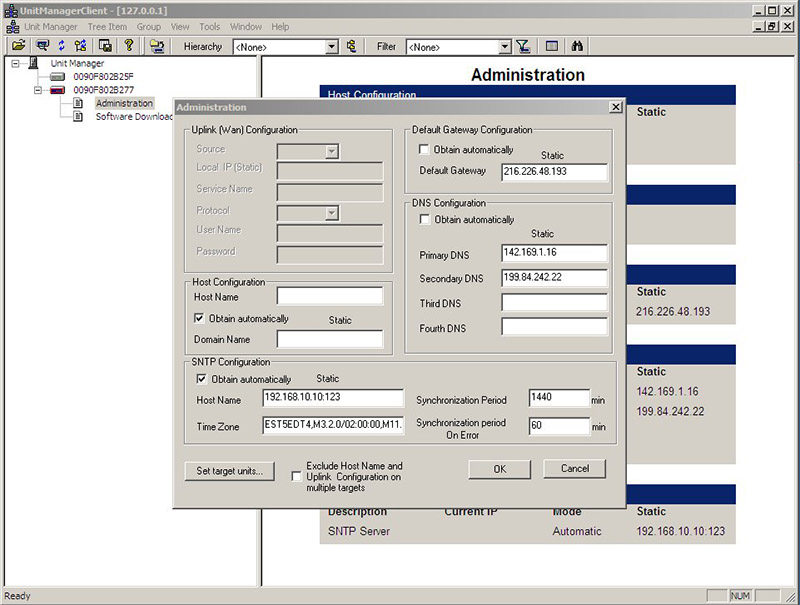Click the monitor connect toolbar icon
800x605 pixels.
(42, 46)
